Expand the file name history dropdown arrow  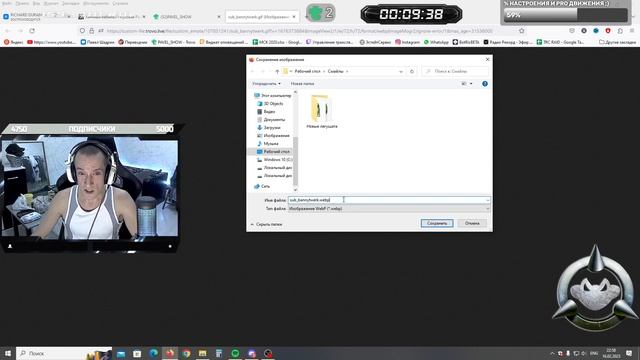[x=487, y=200]
